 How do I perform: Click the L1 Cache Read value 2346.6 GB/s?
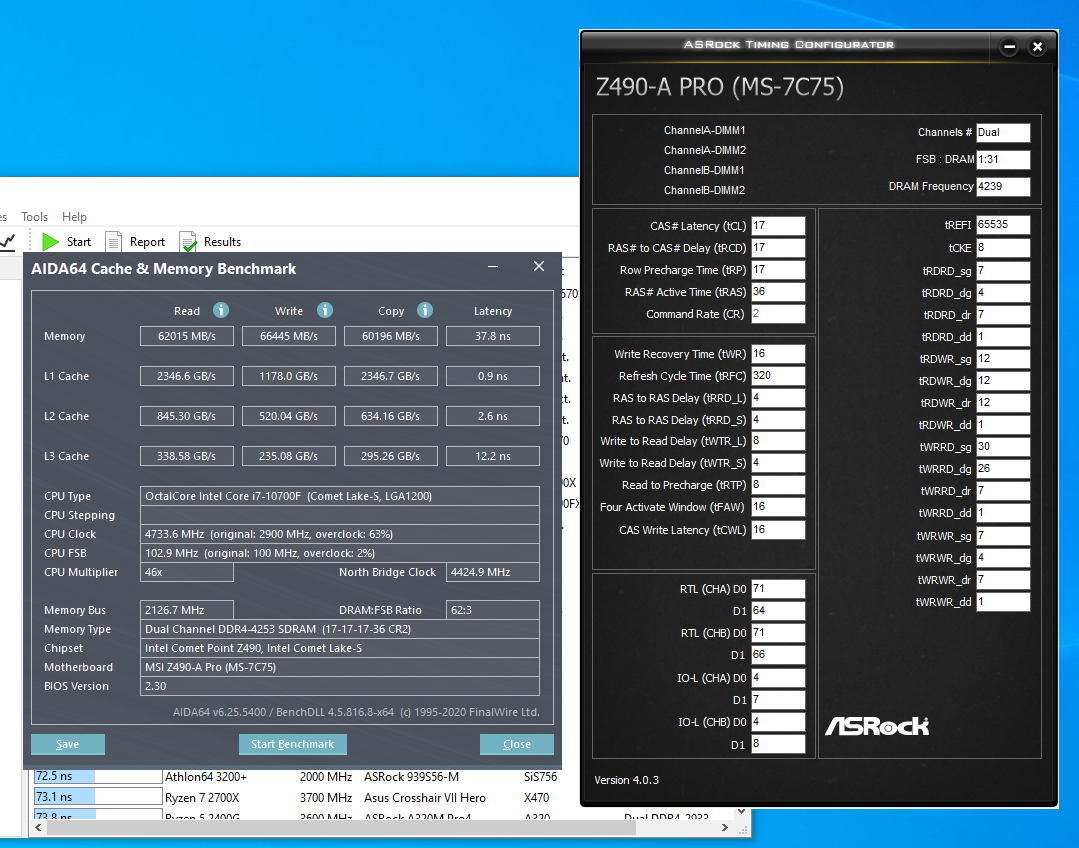186,376
